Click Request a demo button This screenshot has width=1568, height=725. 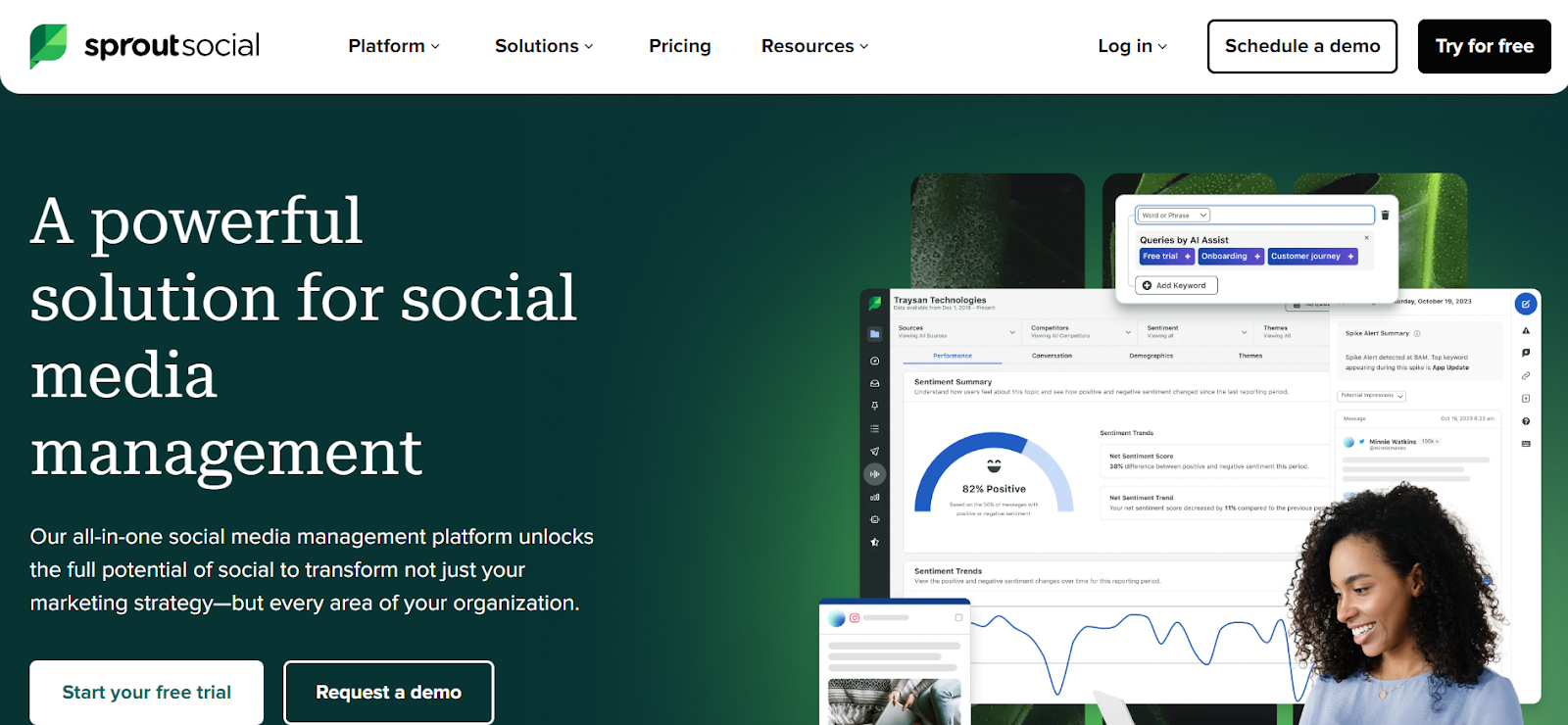tap(389, 693)
